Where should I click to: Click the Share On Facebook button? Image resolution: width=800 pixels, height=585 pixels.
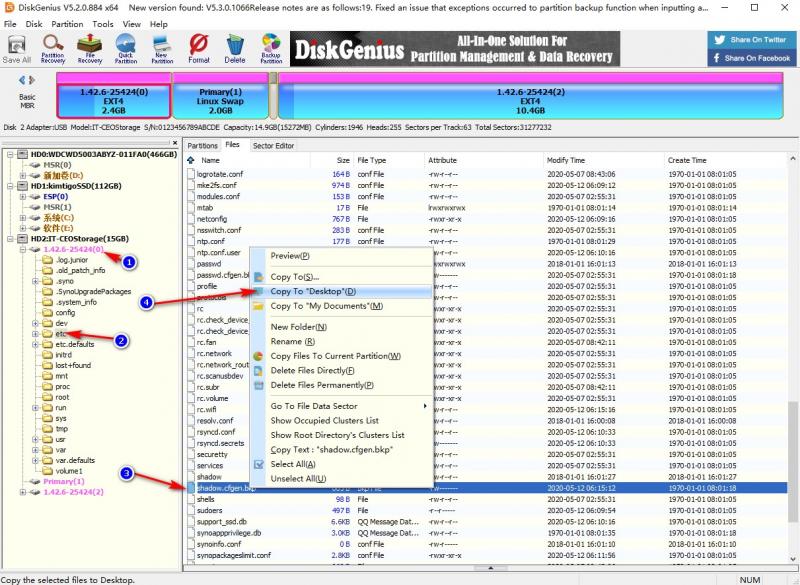point(751,58)
